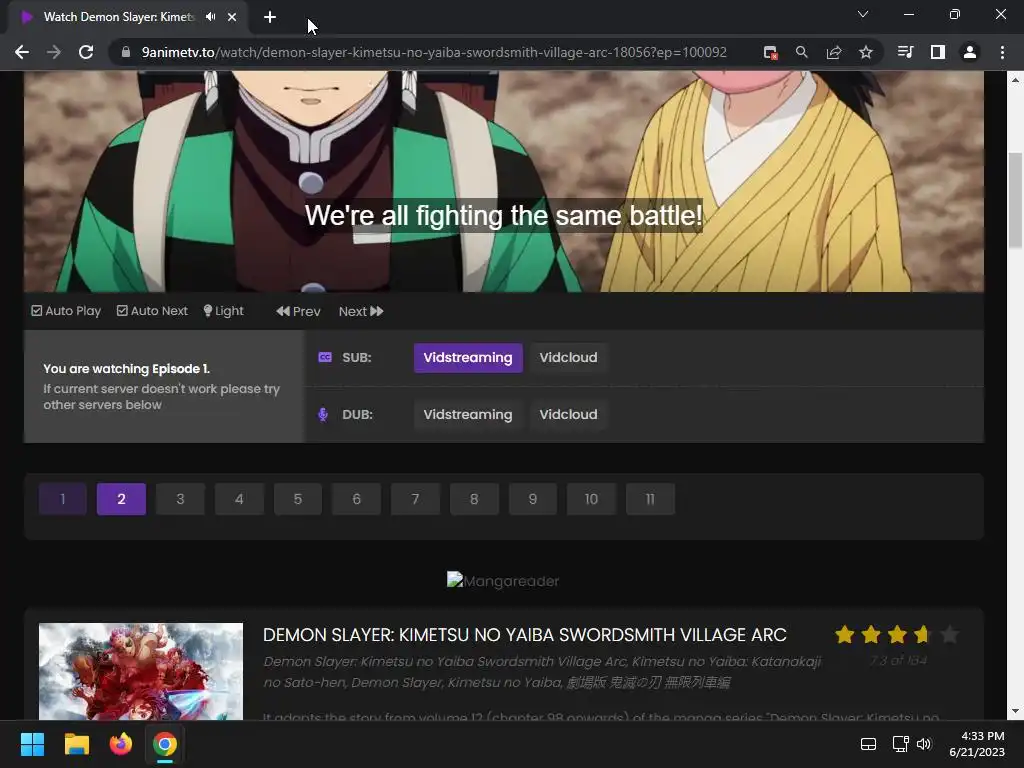The image size is (1024, 768).
Task: Mute the tab via the speaker icon
Action: [x=210, y=17]
